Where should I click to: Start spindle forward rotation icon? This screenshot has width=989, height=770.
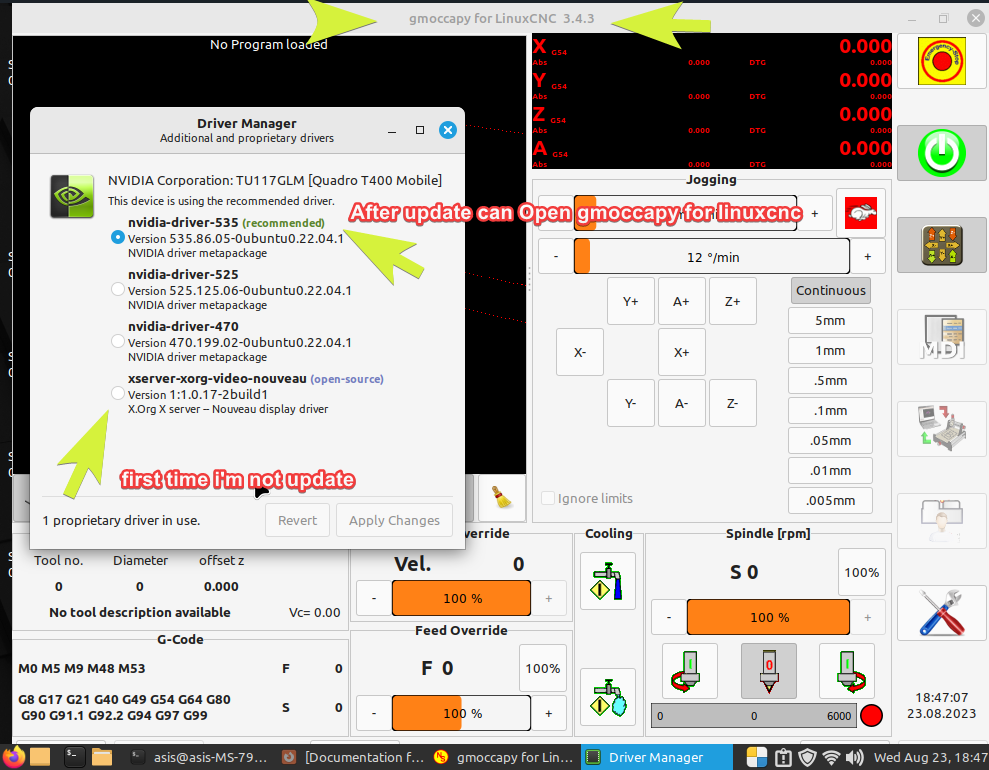click(846, 671)
